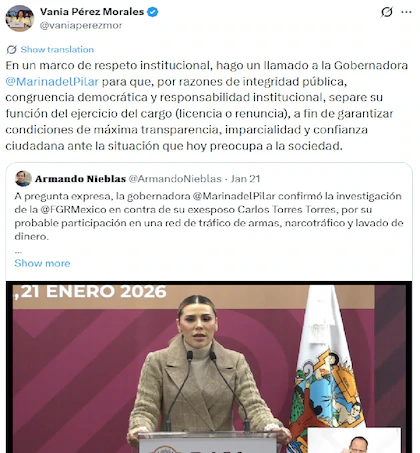Click the Grok icon at top right

coord(387,12)
